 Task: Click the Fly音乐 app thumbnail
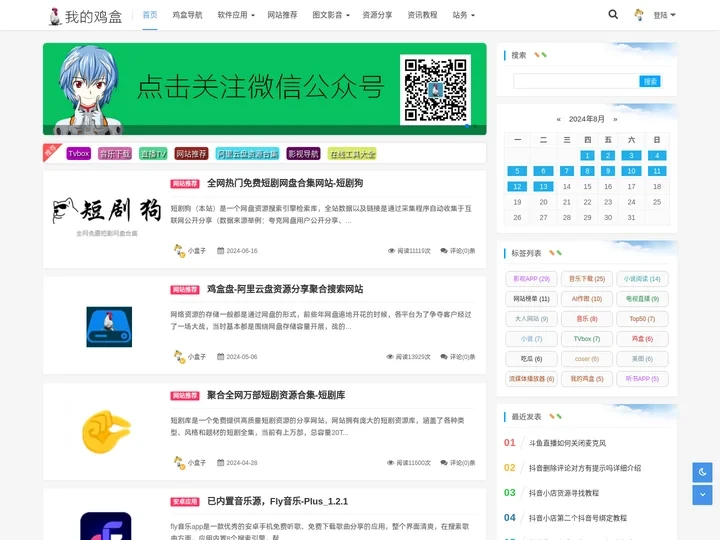tap(106, 526)
